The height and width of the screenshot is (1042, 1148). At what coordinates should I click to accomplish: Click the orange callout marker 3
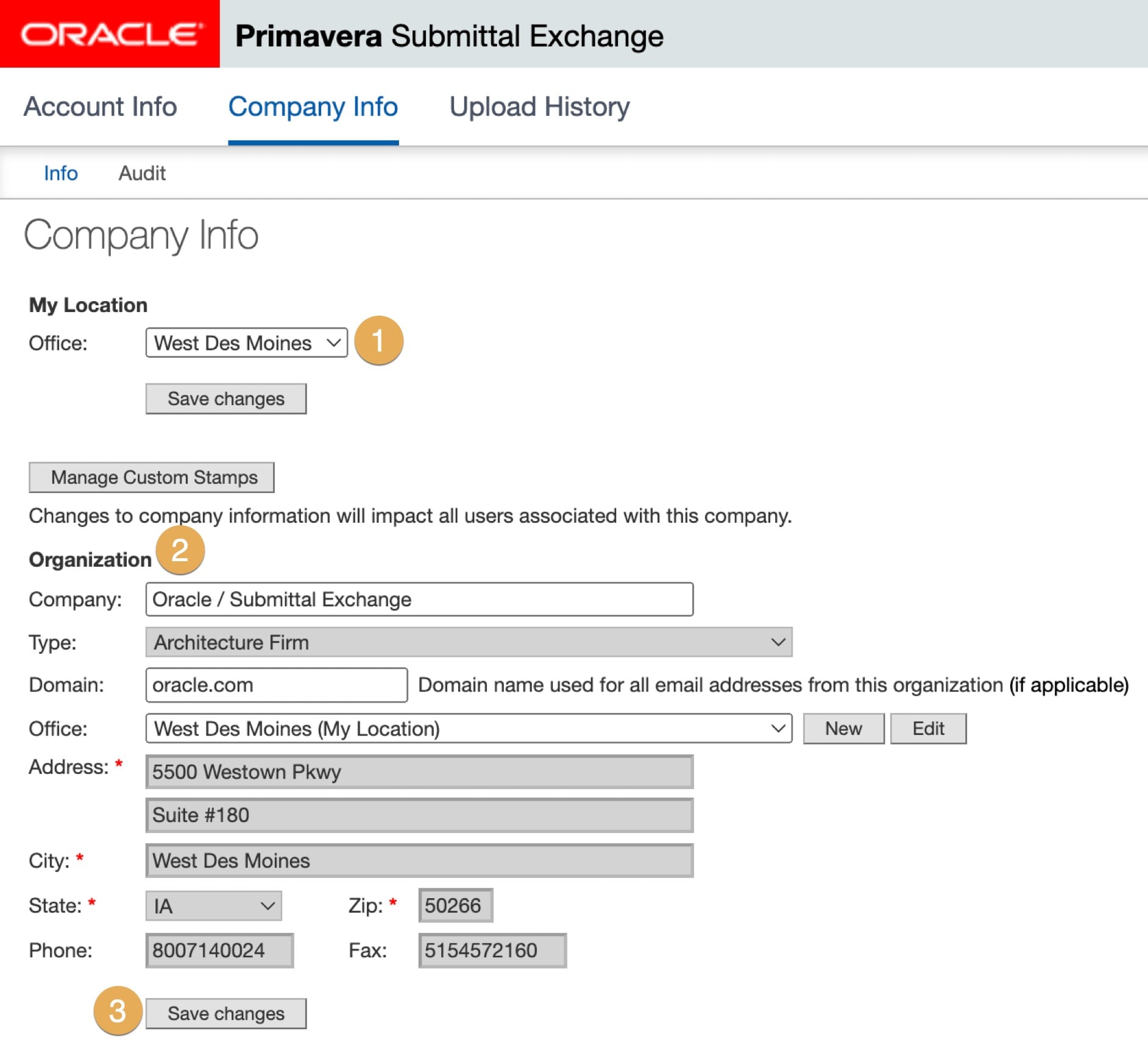coord(118,1011)
